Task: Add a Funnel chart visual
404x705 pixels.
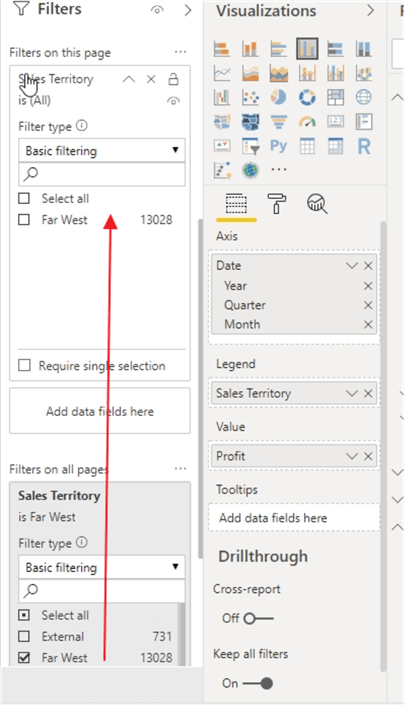Action: tap(279, 121)
